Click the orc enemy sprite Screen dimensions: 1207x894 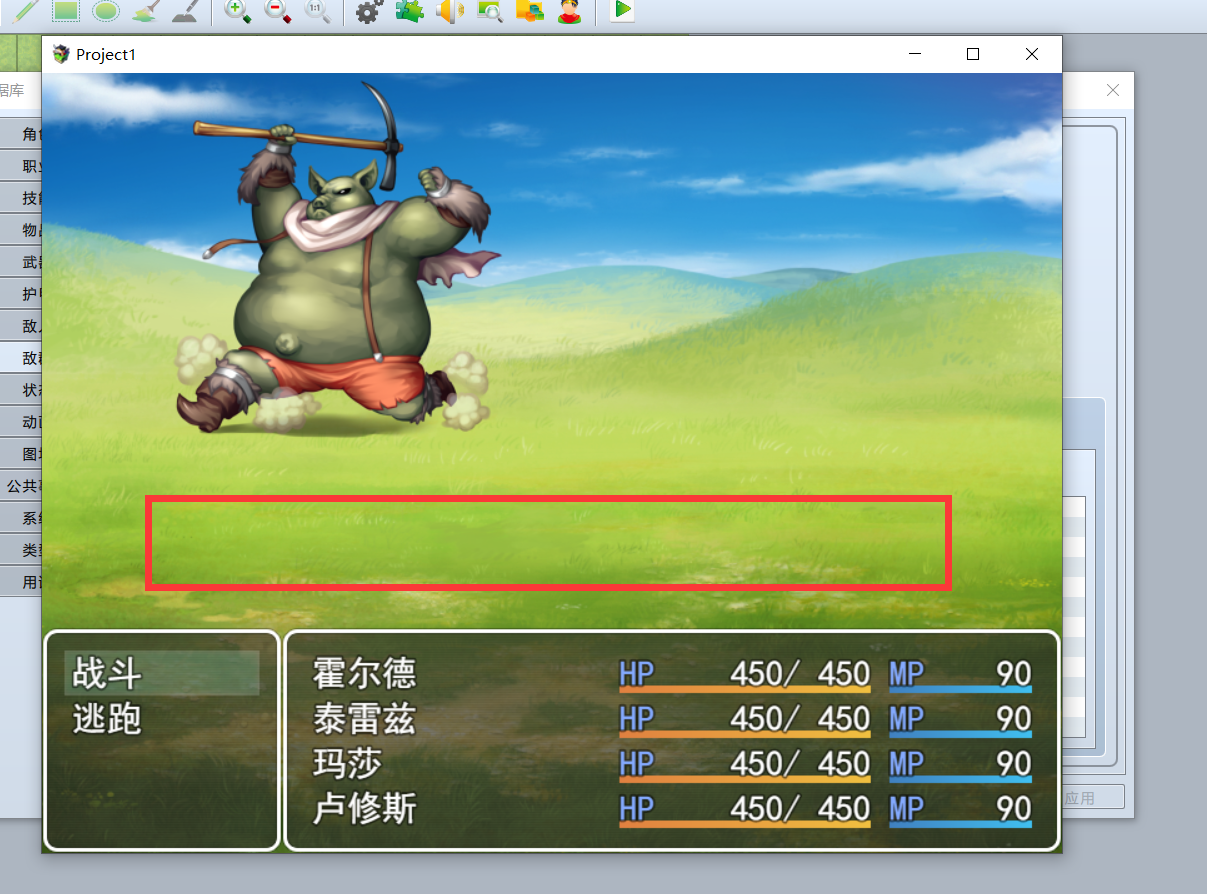coord(340,260)
